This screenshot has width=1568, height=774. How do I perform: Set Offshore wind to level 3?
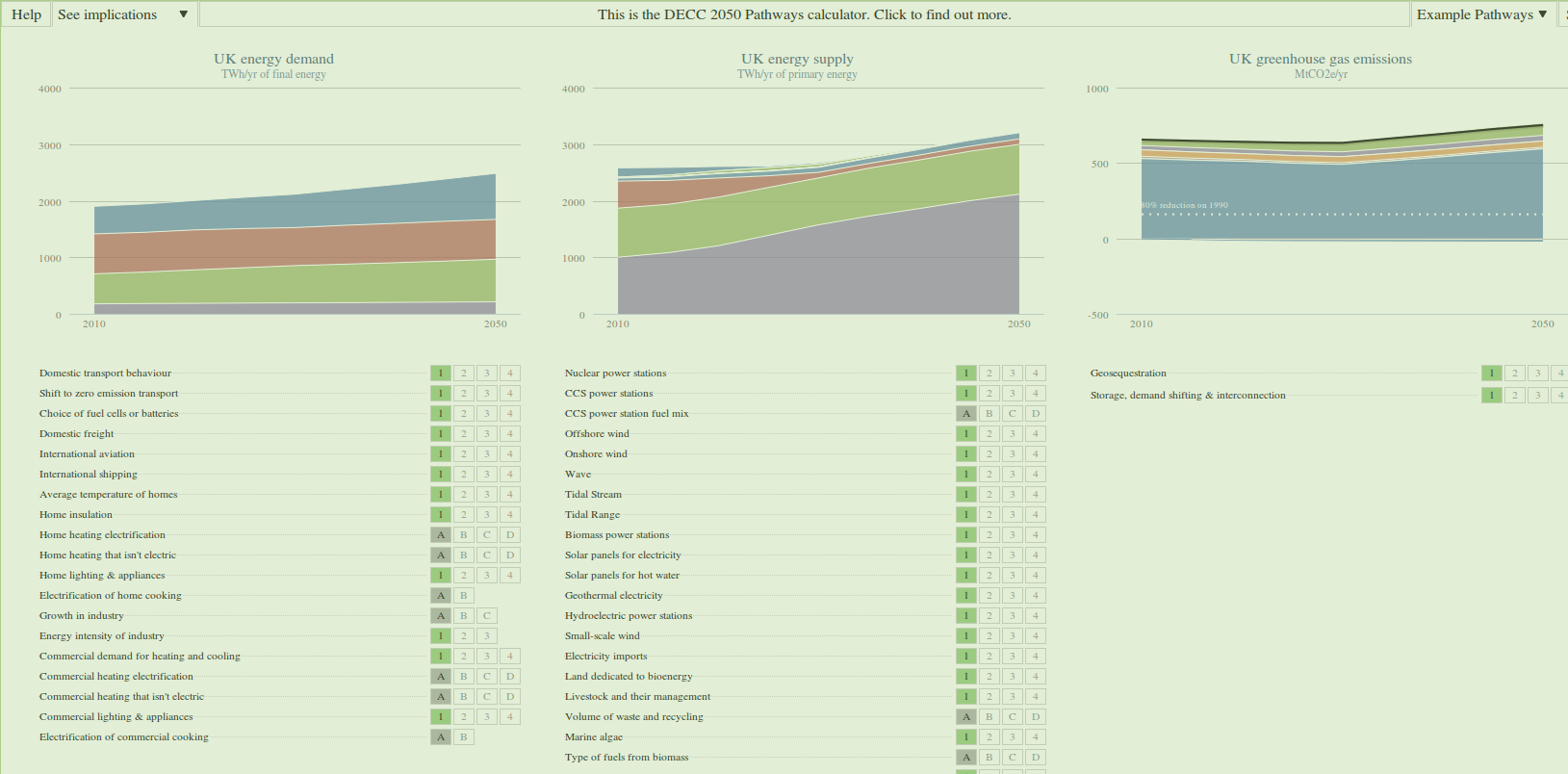pyautogui.click(x=1013, y=434)
